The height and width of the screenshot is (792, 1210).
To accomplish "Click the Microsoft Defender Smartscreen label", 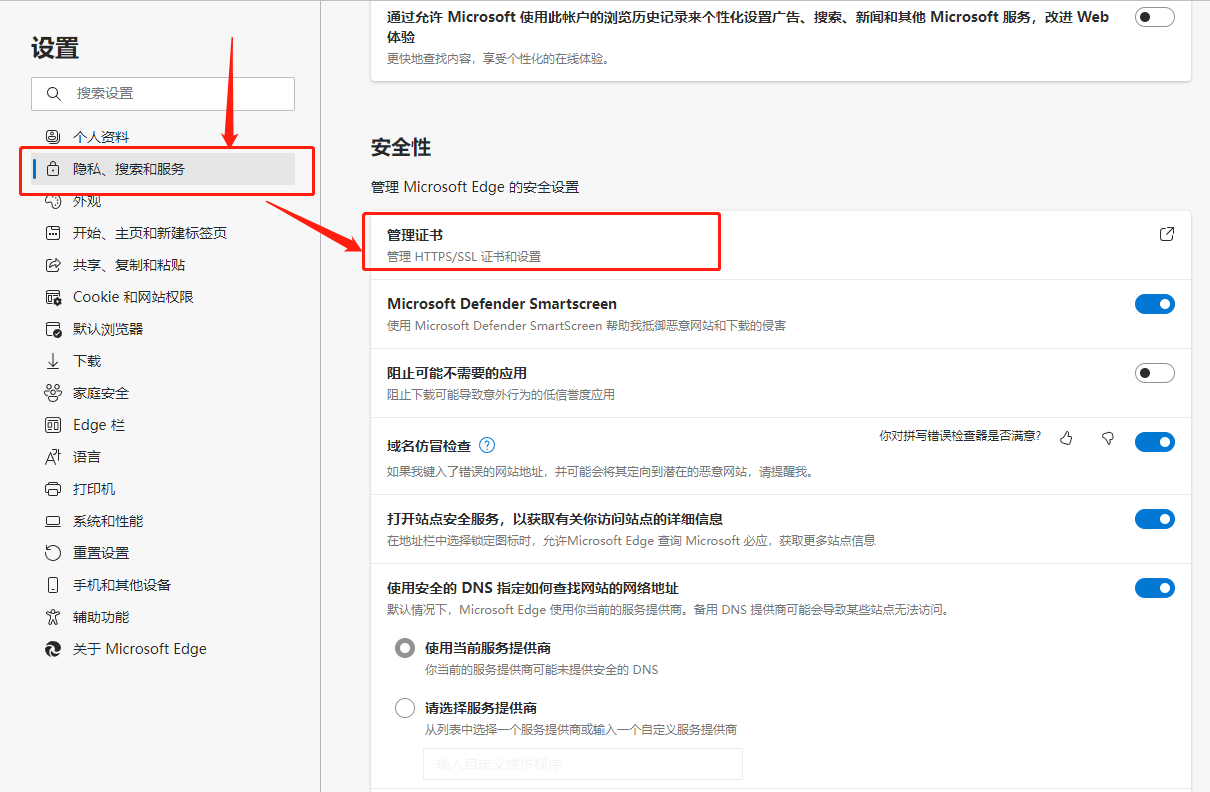I will pyautogui.click(x=502, y=304).
